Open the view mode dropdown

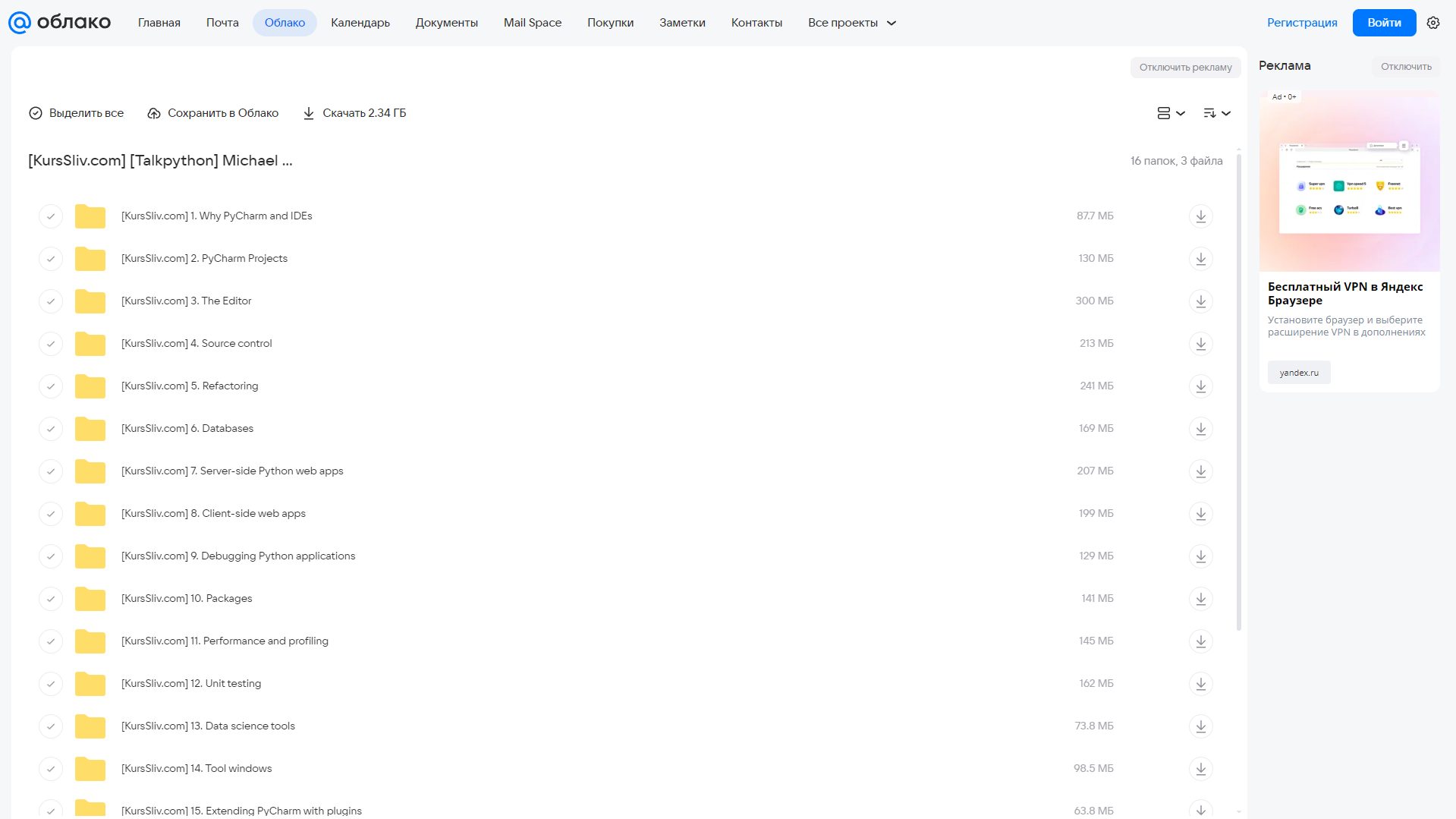click(1171, 113)
